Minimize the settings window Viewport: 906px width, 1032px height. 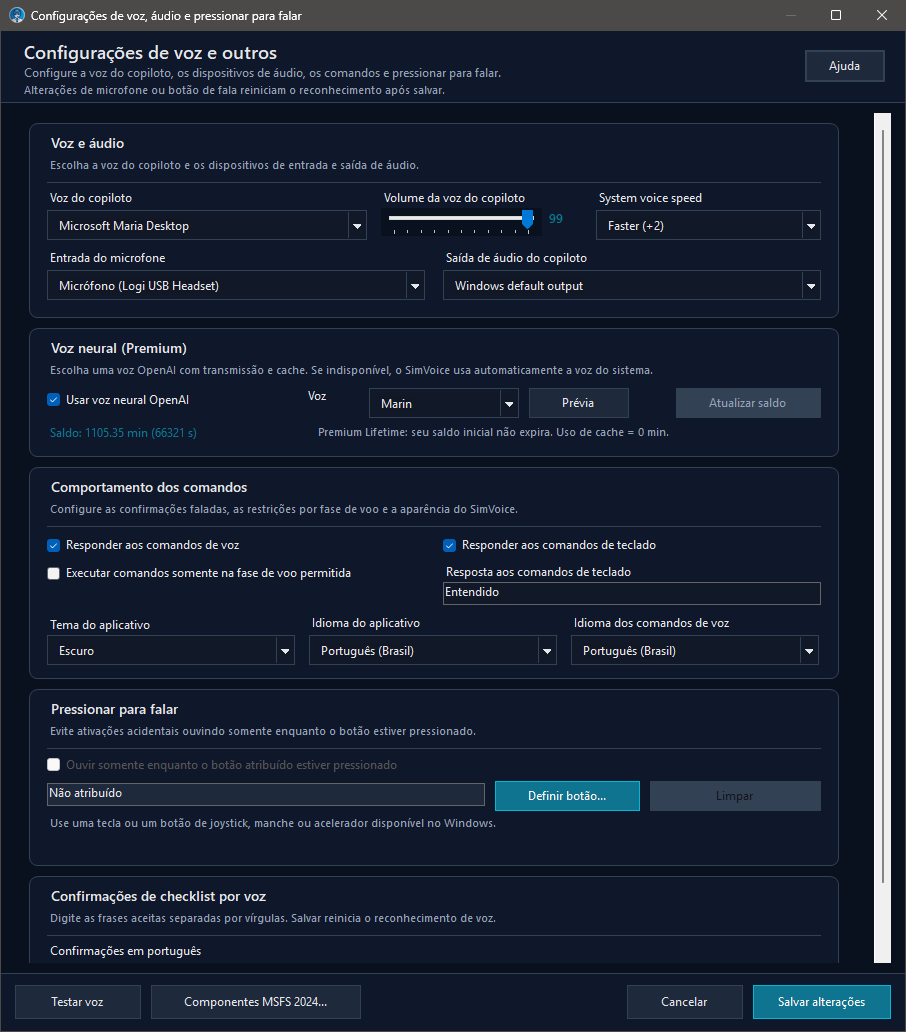791,15
